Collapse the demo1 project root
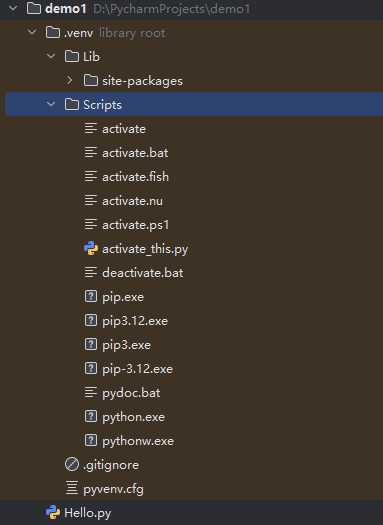The width and height of the screenshot is (383, 525). pyautogui.click(x=13, y=8)
